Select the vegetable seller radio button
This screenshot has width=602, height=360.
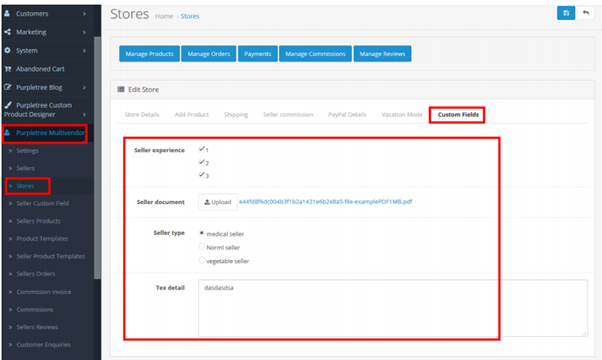[202, 260]
